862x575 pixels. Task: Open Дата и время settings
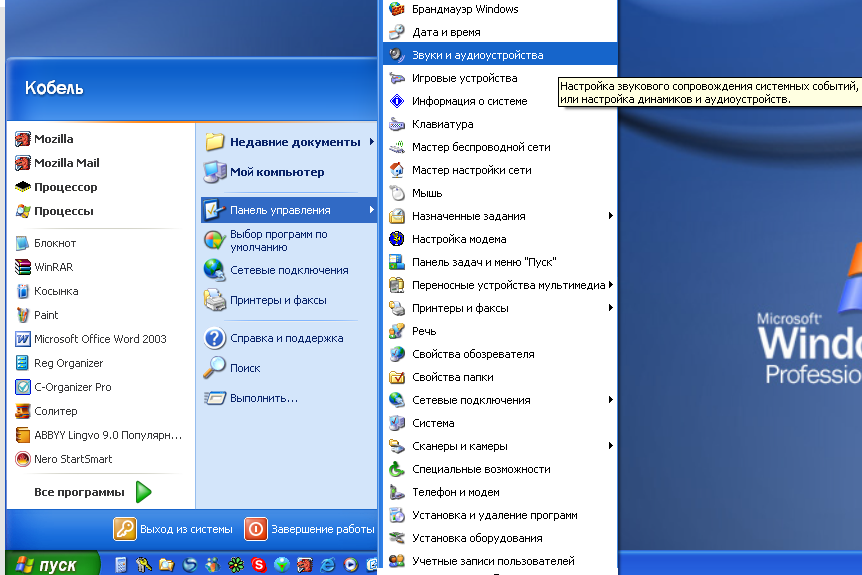[500, 32]
